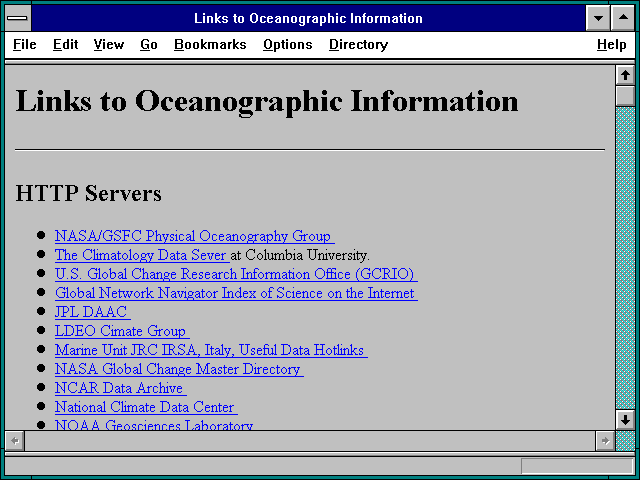Open the Go menu
Viewport: 640px width, 480px height.
tap(149, 44)
